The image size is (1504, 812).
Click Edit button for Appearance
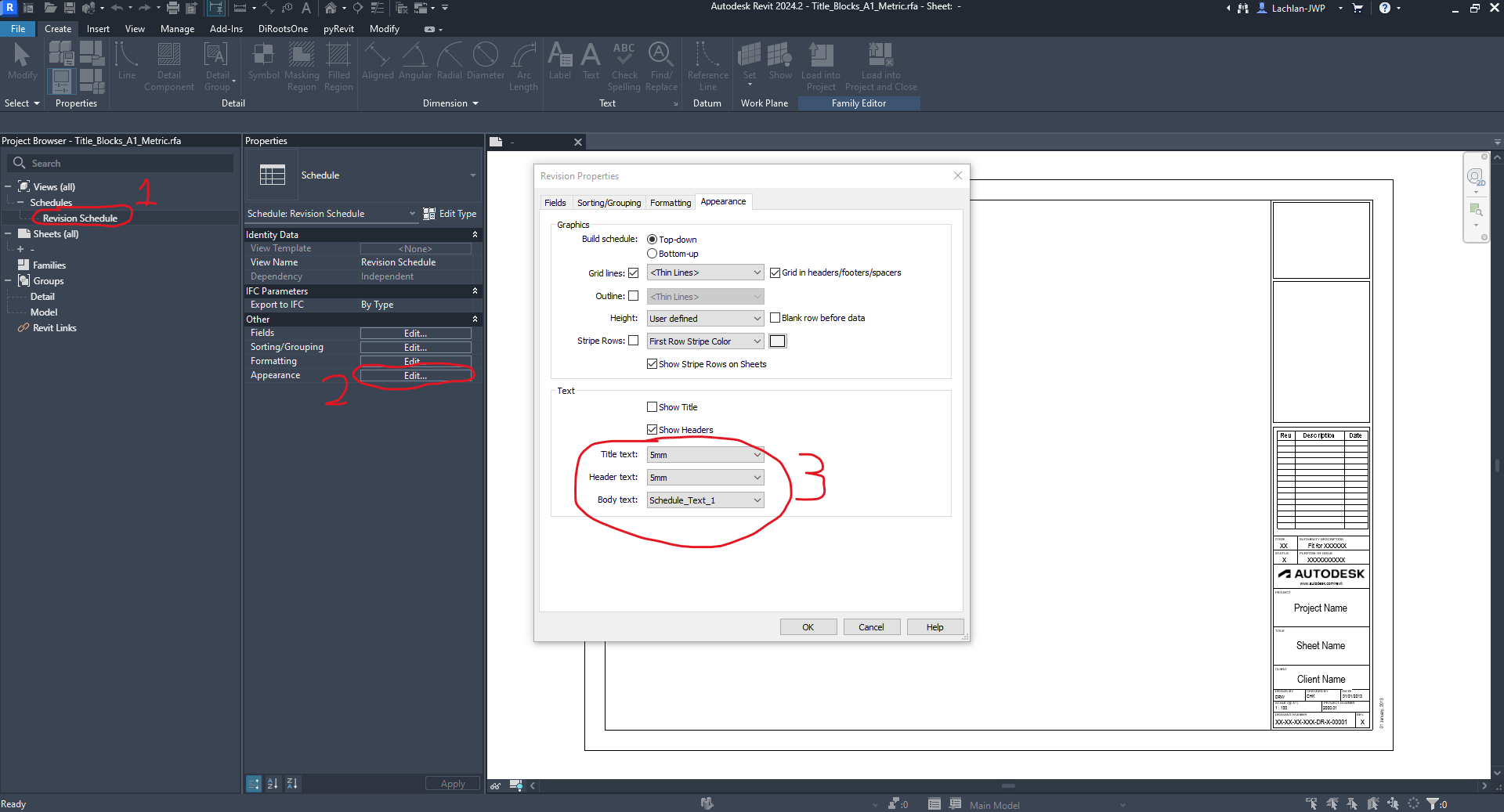[x=415, y=376]
